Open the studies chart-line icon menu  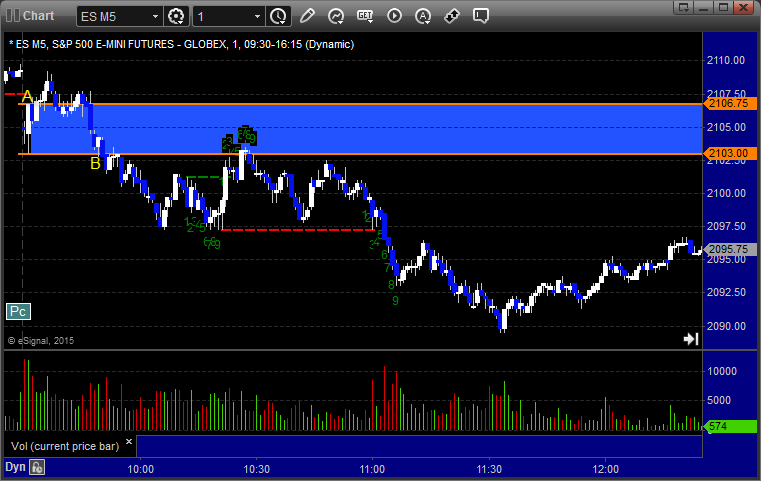point(336,16)
